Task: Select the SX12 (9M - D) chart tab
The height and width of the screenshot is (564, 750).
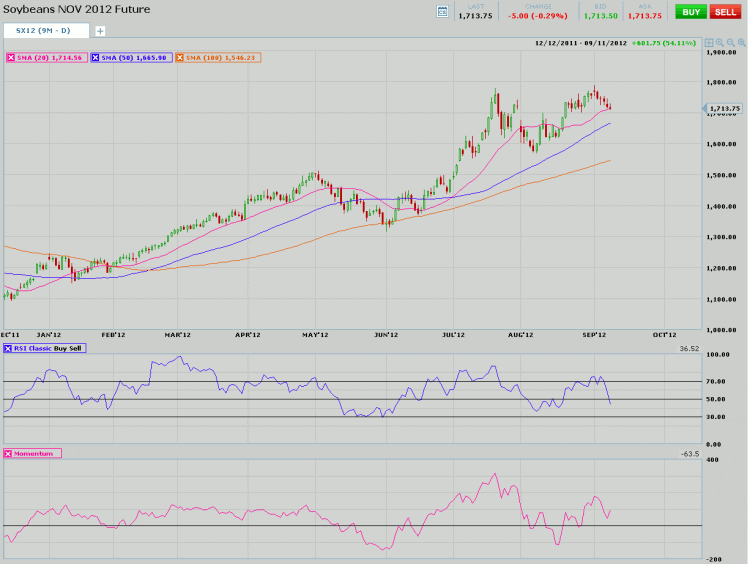Action: coord(45,31)
